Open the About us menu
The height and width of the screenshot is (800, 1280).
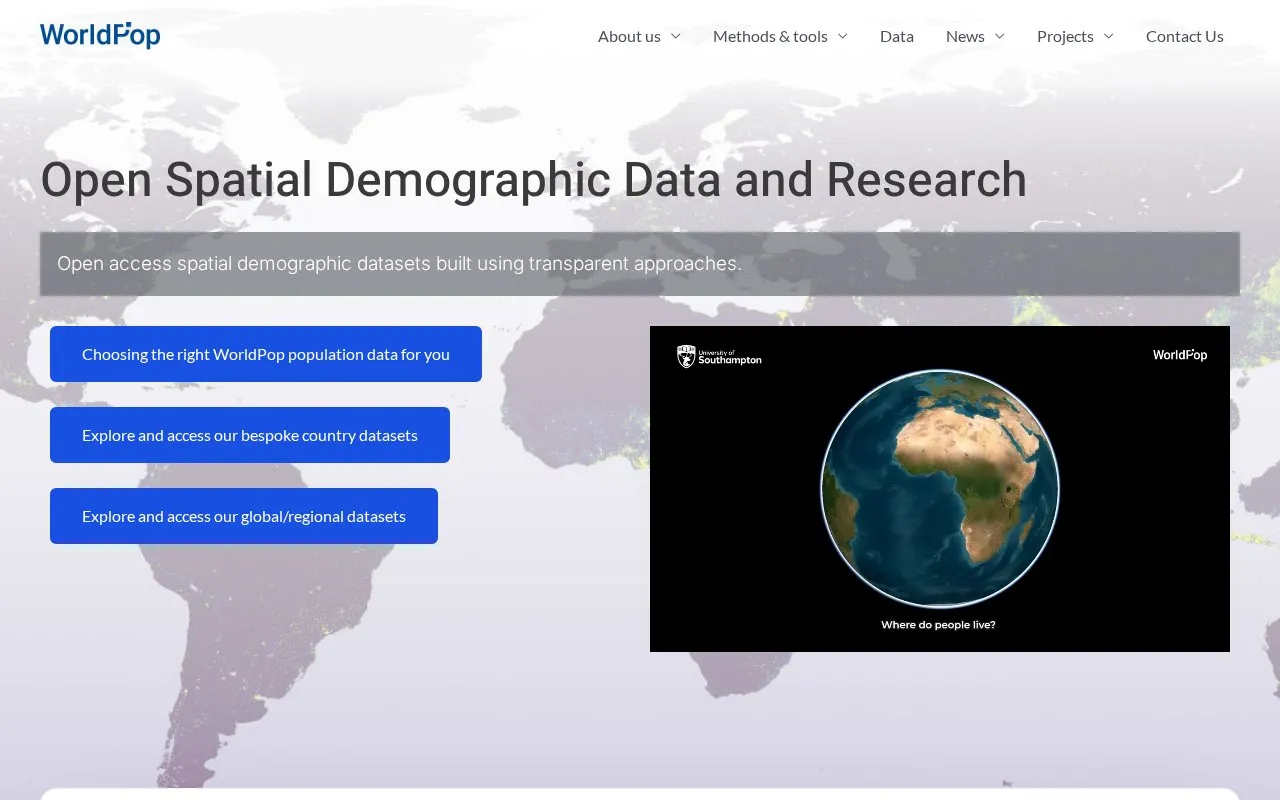click(629, 36)
